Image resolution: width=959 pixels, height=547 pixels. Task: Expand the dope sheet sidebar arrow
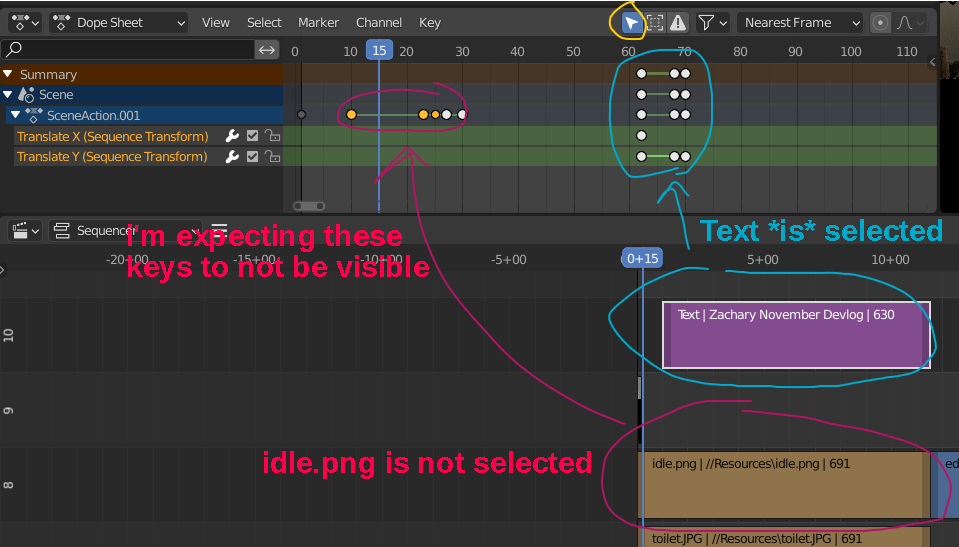[x=932, y=61]
